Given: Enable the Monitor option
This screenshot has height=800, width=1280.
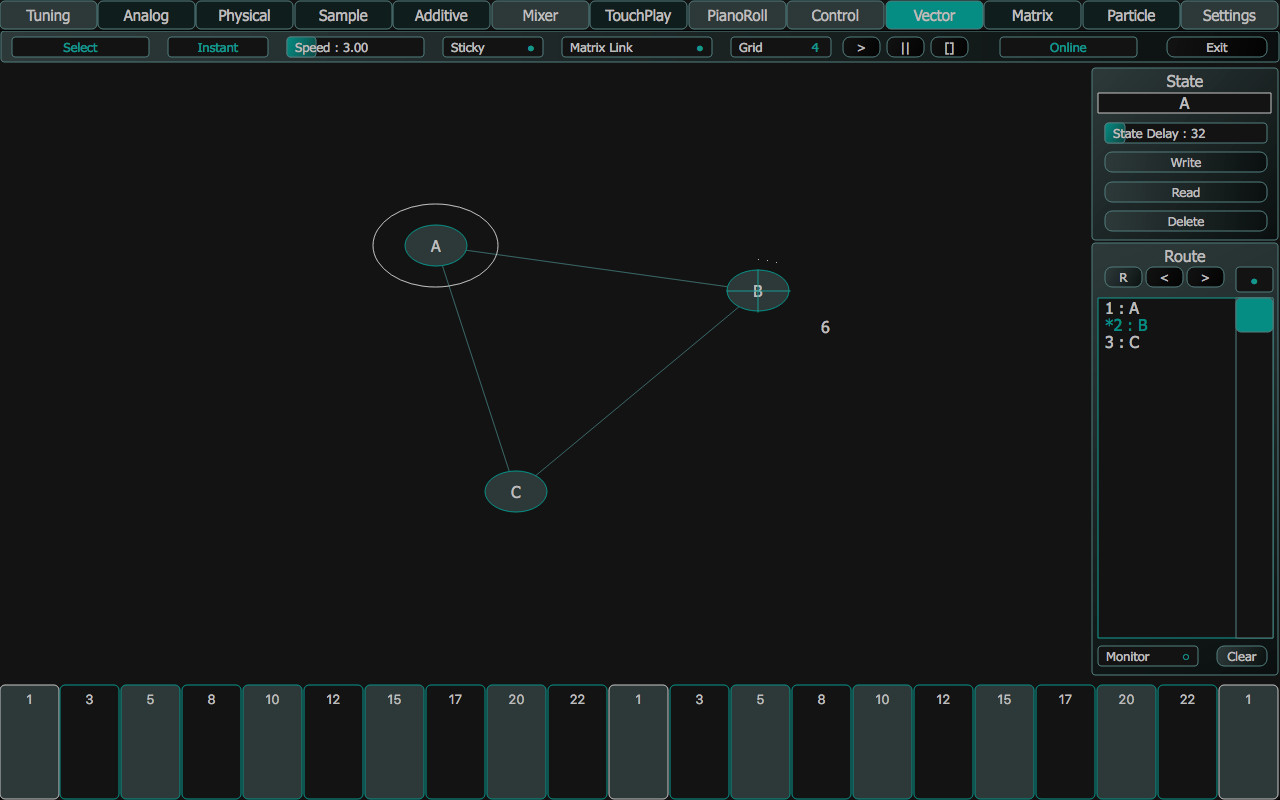Looking at the screenshot, I should point(1147,656).
